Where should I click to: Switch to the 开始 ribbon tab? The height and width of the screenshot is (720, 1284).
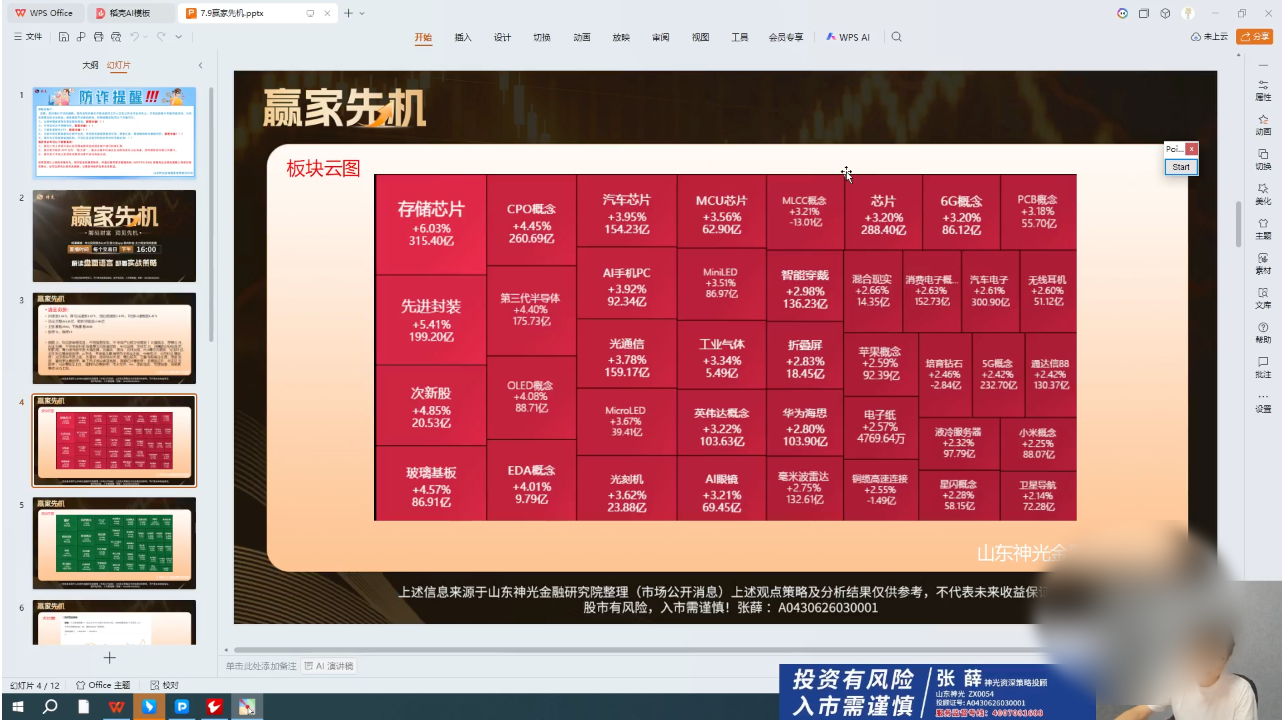[423, 37]
